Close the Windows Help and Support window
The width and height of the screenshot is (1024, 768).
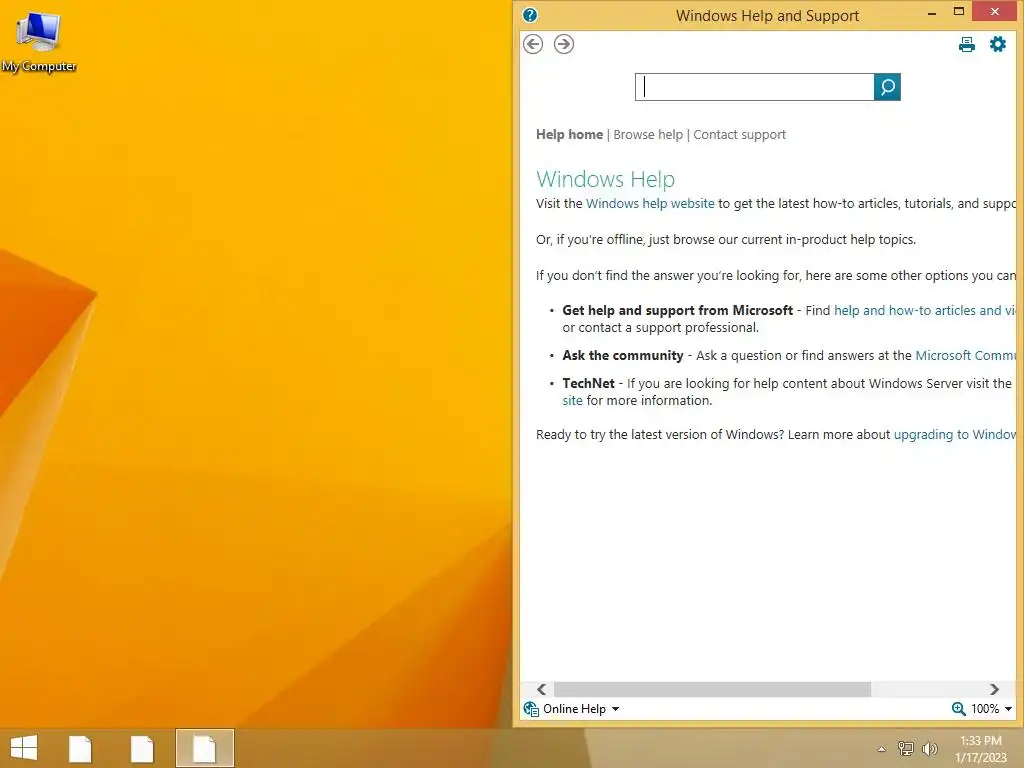(995, 12)
